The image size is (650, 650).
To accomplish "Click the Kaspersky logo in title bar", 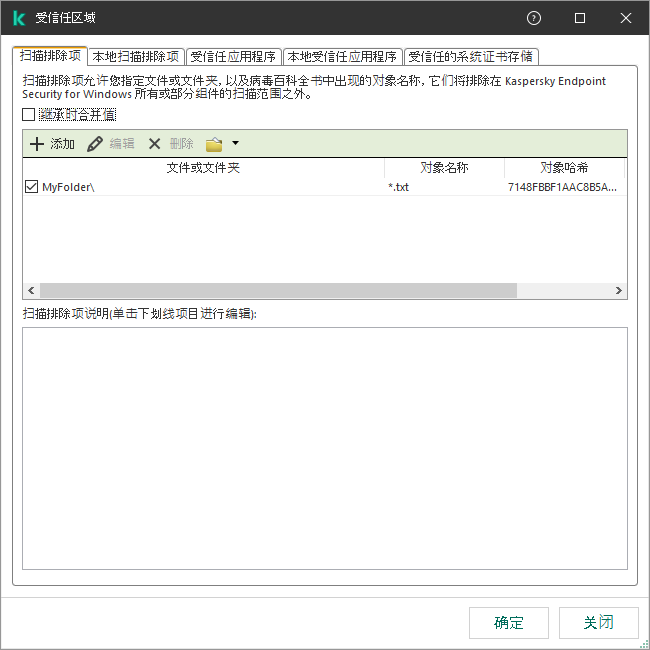I will (19, 18).
